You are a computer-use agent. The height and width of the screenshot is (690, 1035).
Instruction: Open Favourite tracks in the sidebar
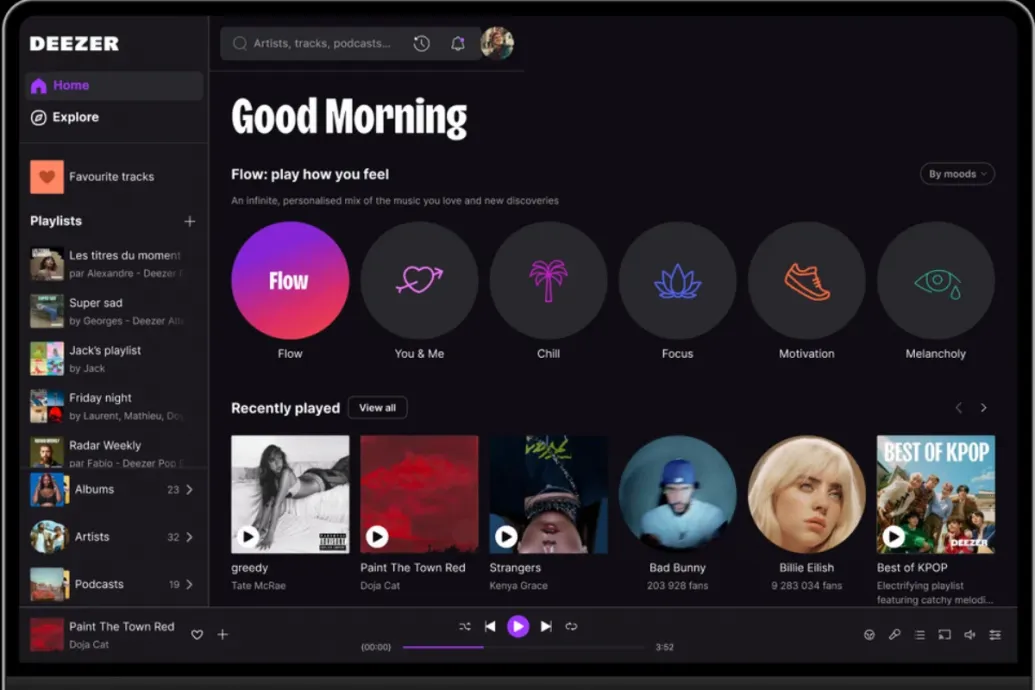coord(110,177)
